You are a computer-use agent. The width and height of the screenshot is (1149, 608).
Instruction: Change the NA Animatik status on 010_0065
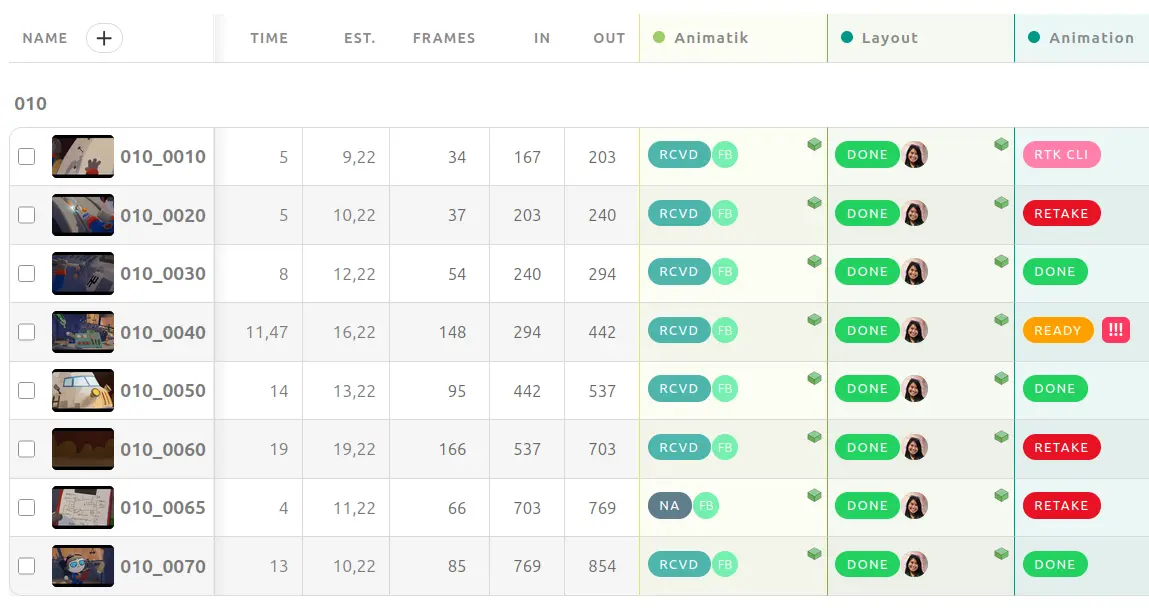(669, 506)
